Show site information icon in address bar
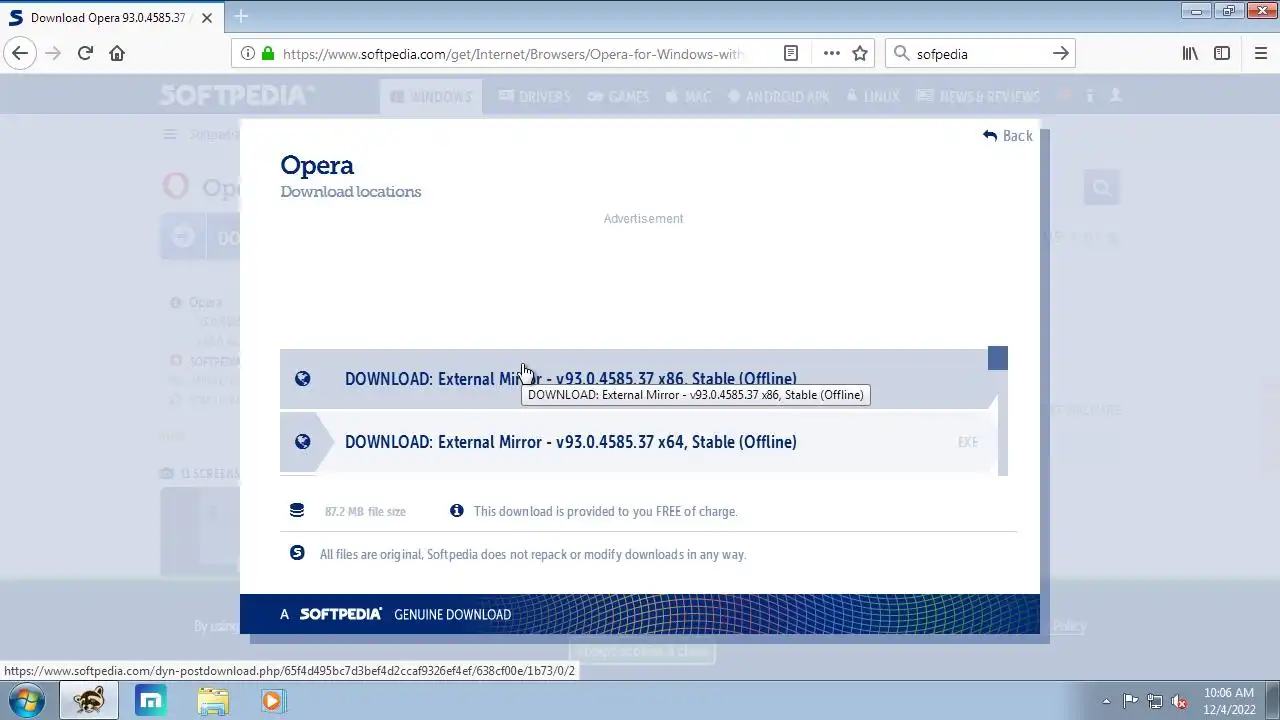The image size is (1280, 720). pyautogui.click(x=247, y=54)
